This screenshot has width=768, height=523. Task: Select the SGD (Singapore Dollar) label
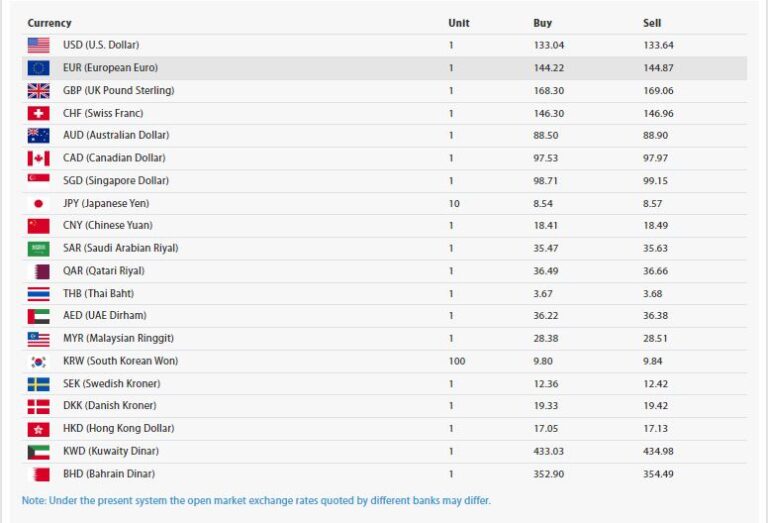[x=115, y=181]
